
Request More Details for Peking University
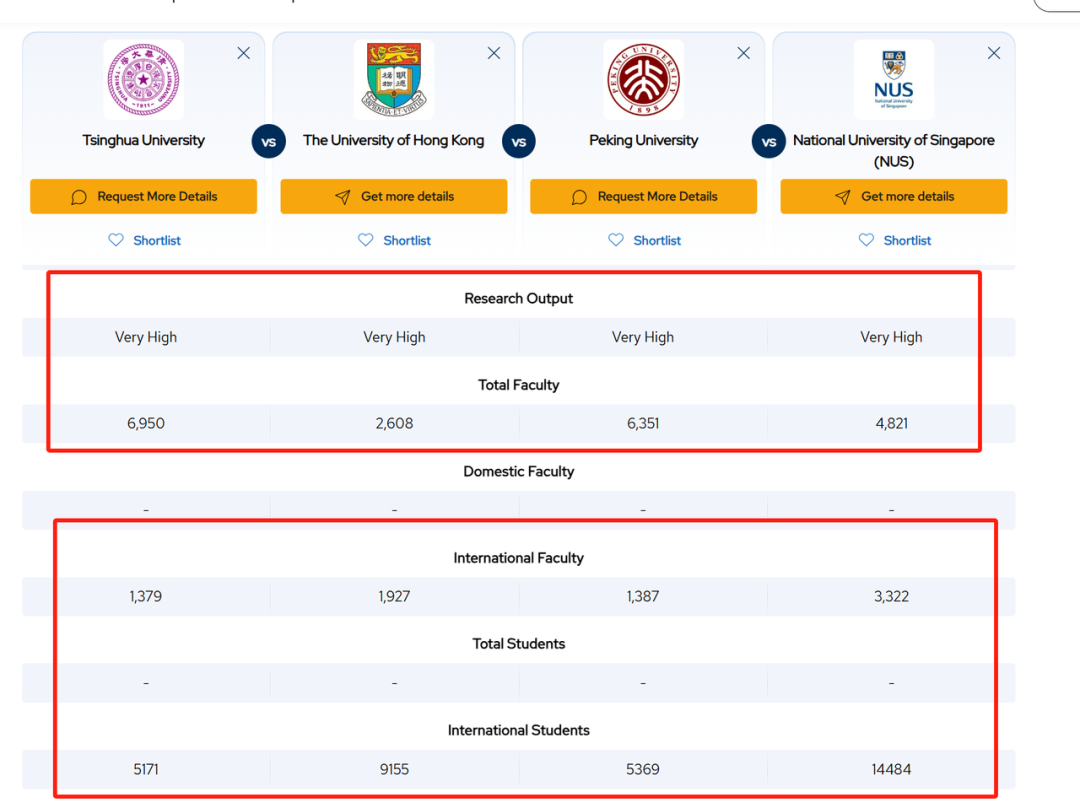644,197
